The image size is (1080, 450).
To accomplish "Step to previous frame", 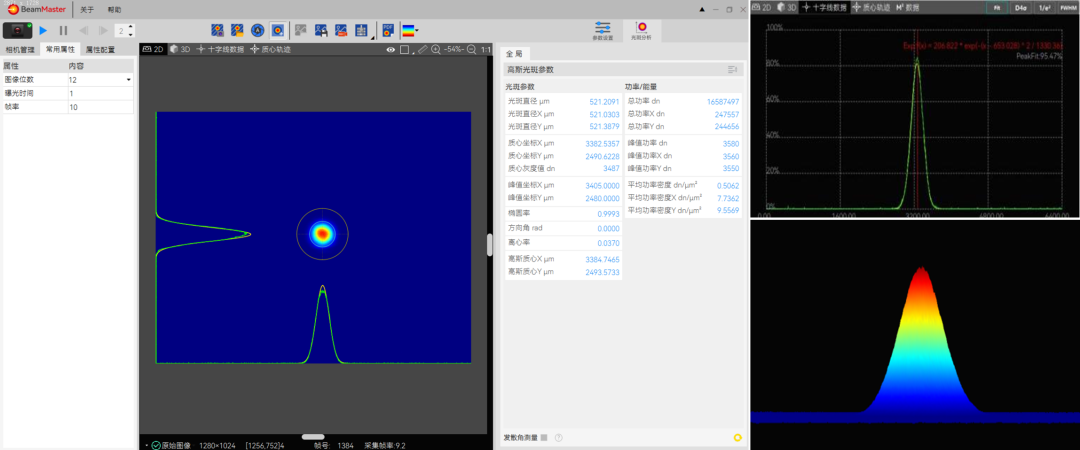I will tap(83, 30).
